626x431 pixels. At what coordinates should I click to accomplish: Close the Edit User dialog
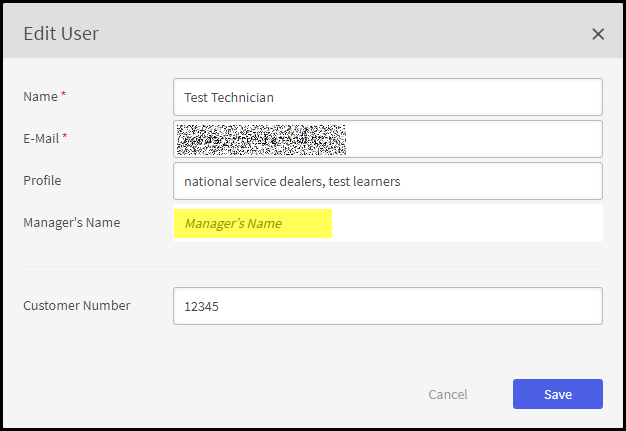tap(598, 34)
